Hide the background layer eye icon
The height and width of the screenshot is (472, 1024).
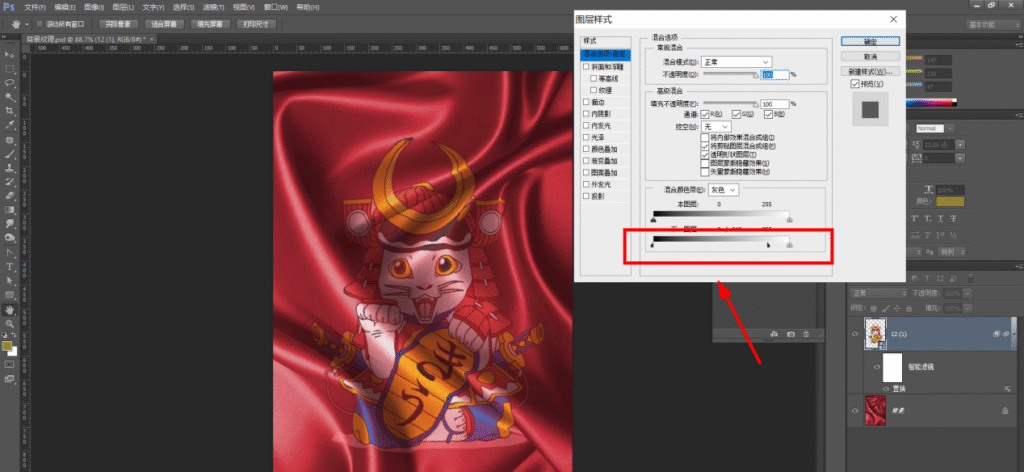coord(856,411)
